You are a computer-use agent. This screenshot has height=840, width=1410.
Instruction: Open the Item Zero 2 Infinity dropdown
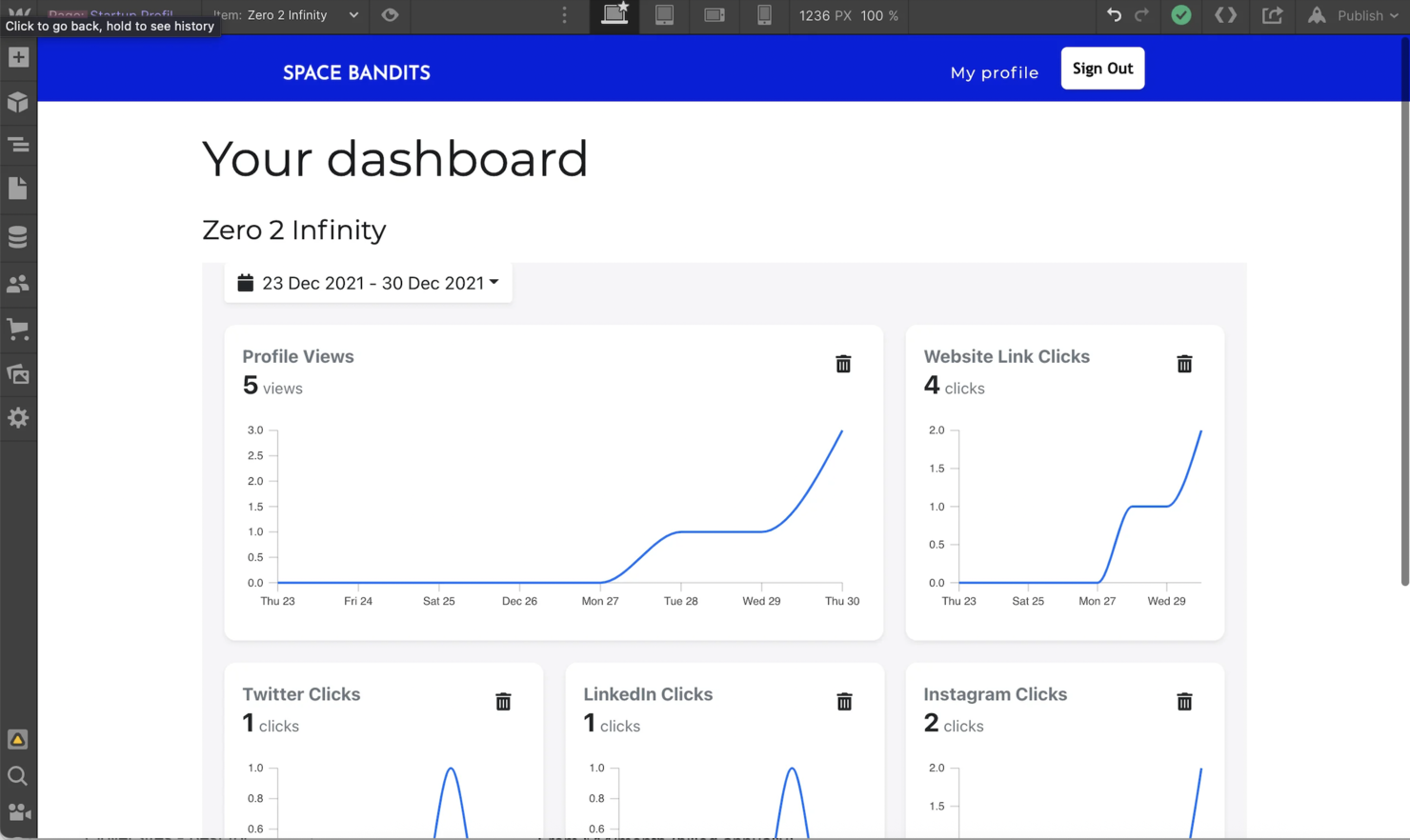click(x=287, y=15)
